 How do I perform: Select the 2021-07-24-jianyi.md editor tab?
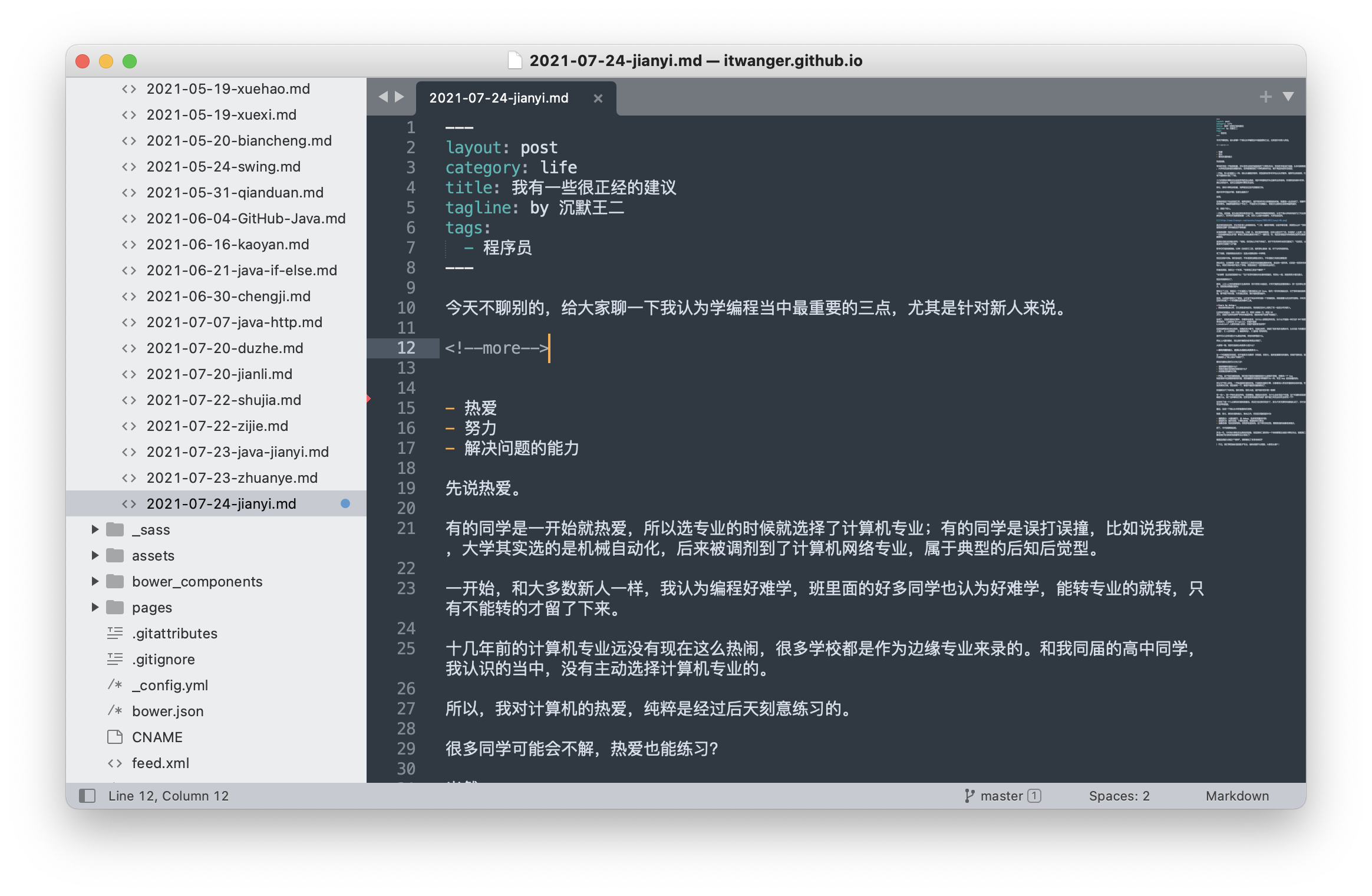coord(499,98)
